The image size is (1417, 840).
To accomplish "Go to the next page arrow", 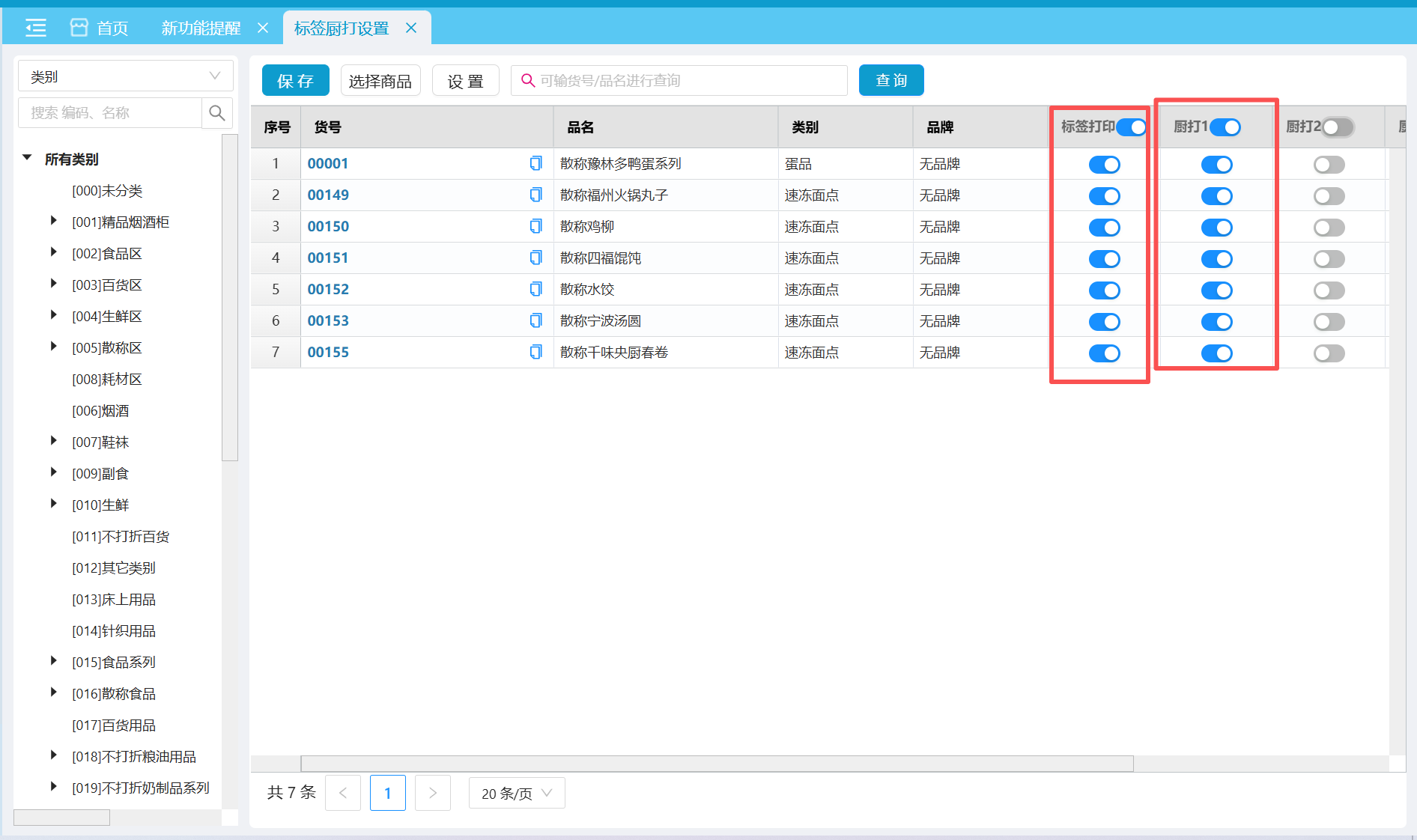I will pyautogui.click(x=432, y=793).
